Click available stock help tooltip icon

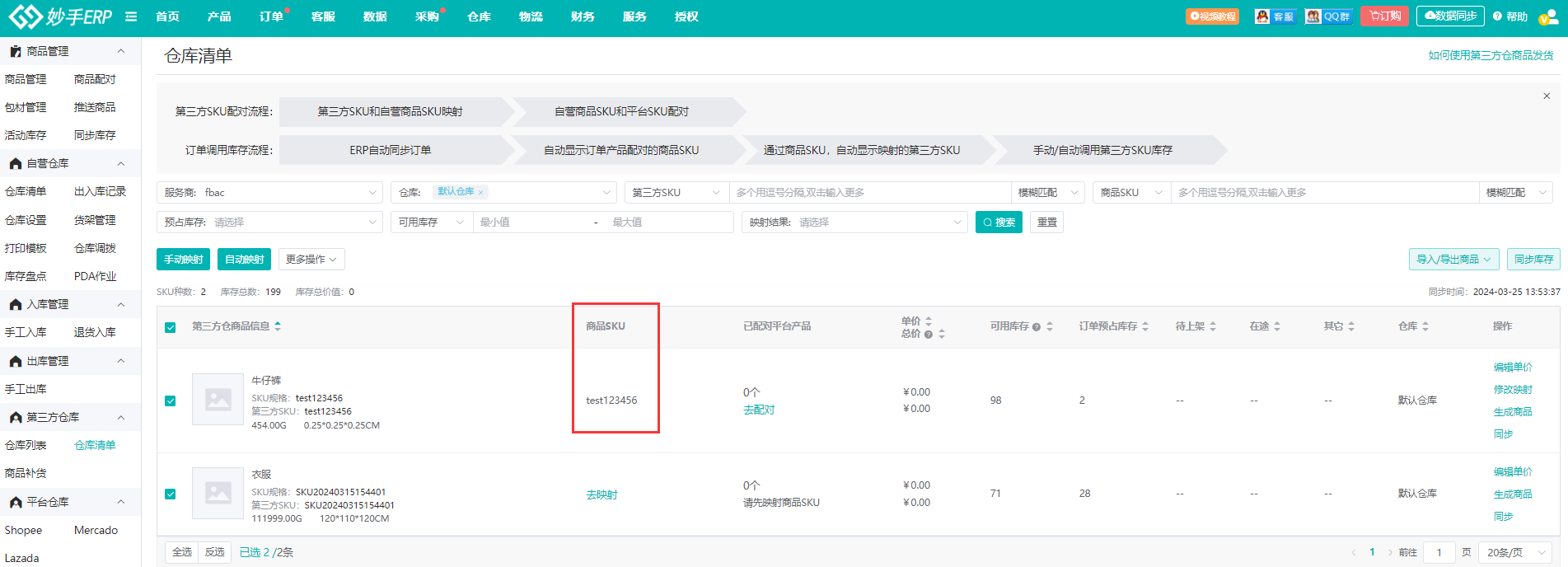tap(1037, 327)
